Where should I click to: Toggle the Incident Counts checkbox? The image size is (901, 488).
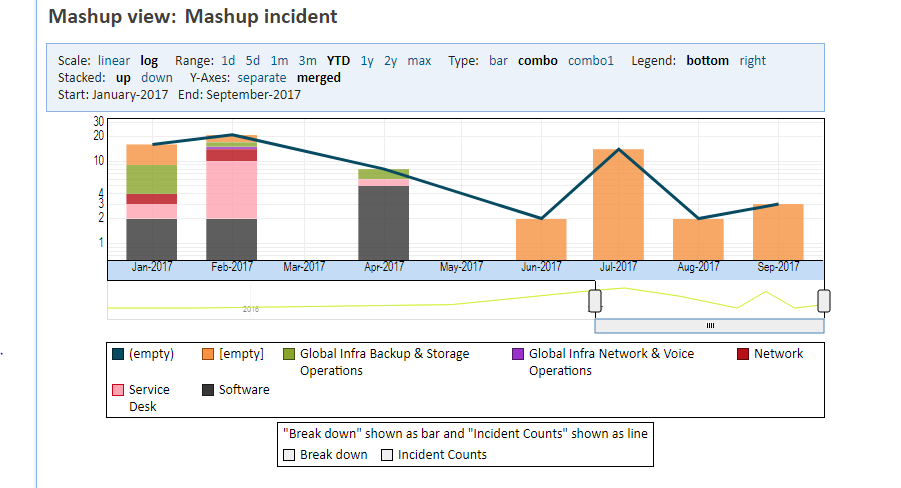click(387, 455)
